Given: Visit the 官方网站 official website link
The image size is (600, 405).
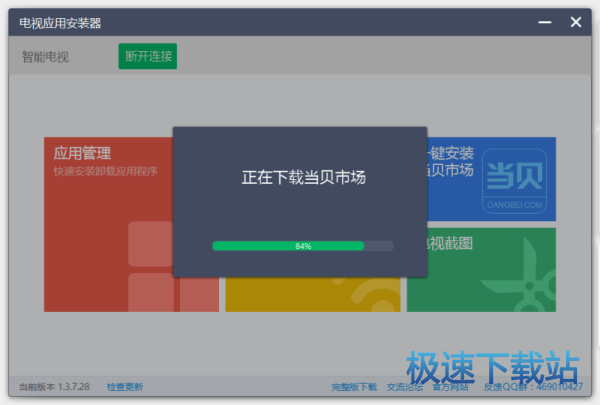Looking at the screenshot, I should click(450, 387).
